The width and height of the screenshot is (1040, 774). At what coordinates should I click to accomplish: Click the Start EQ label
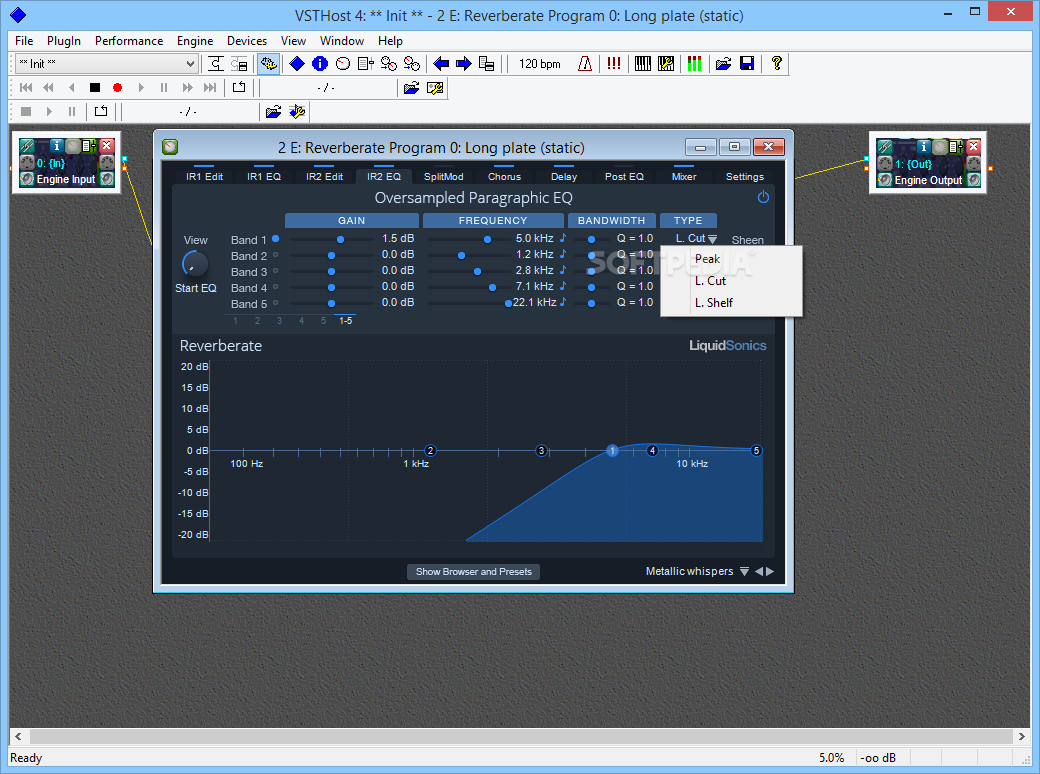(196, 288)
